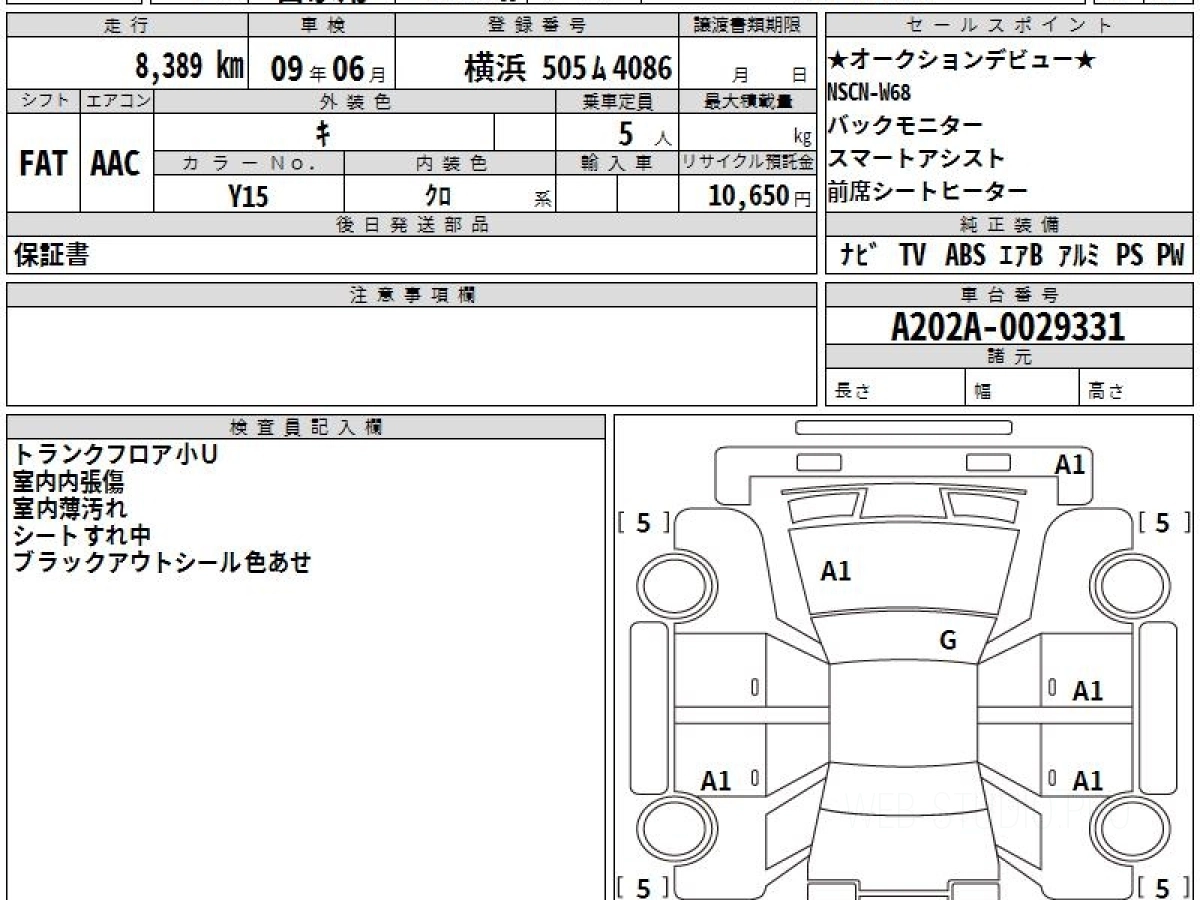Select the AAC air conditioner value

pyautogui.click(x=116, y=164)
